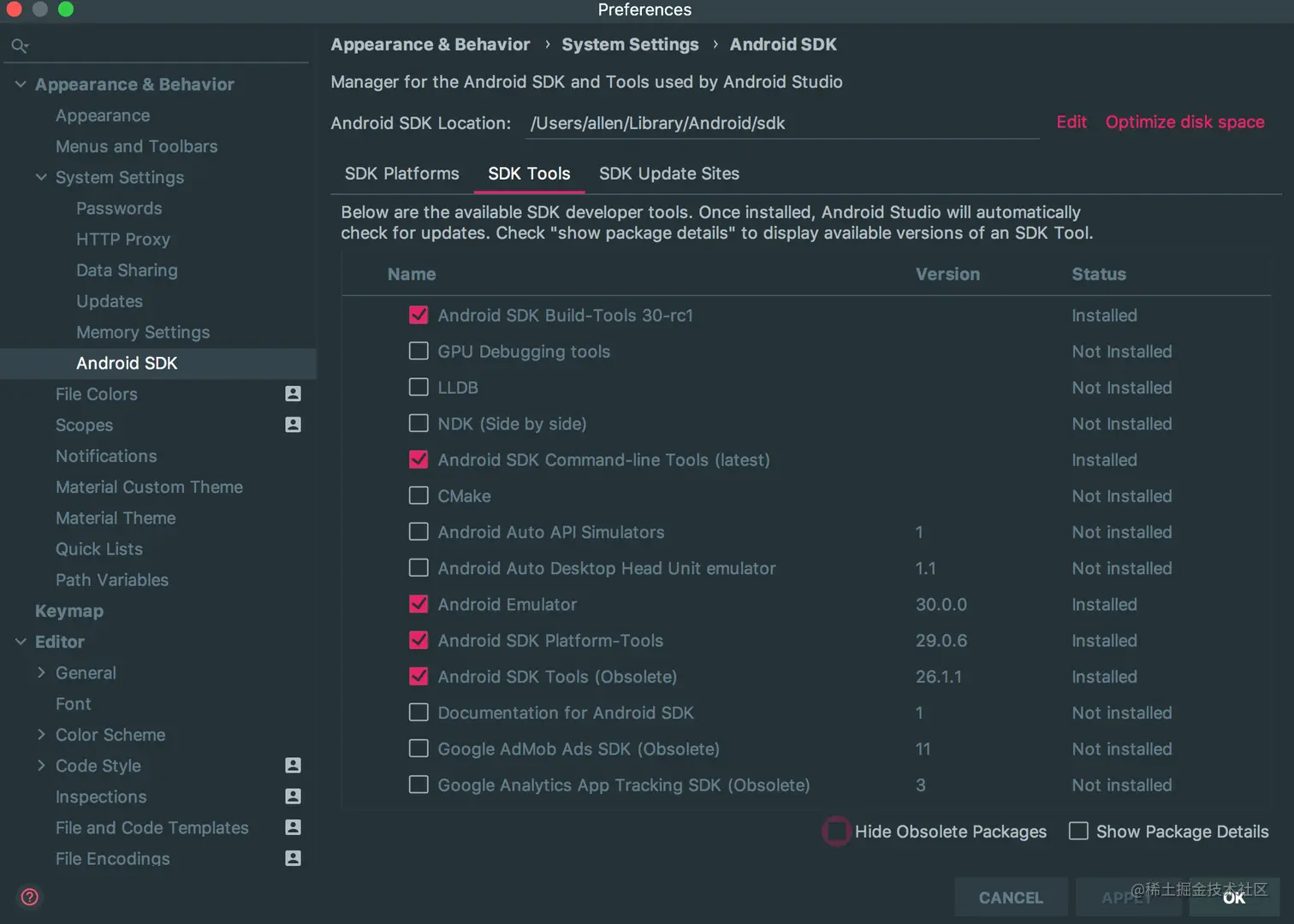Select Quick Lists settings

[x=99, y=548]
